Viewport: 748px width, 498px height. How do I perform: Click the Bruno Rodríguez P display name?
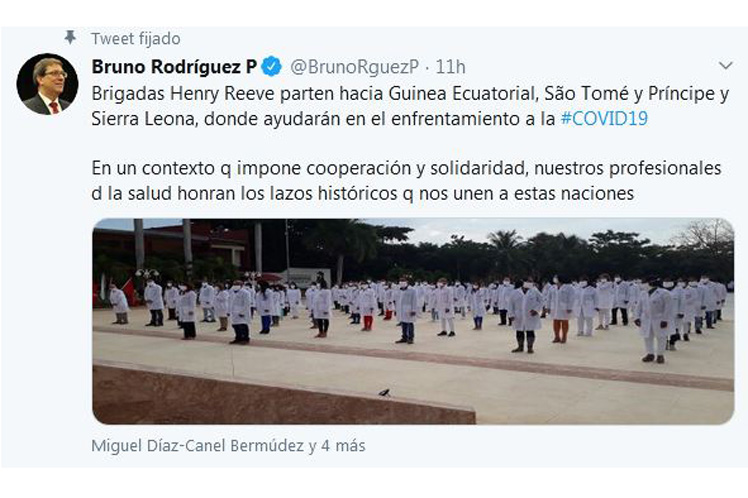point(174,67)
